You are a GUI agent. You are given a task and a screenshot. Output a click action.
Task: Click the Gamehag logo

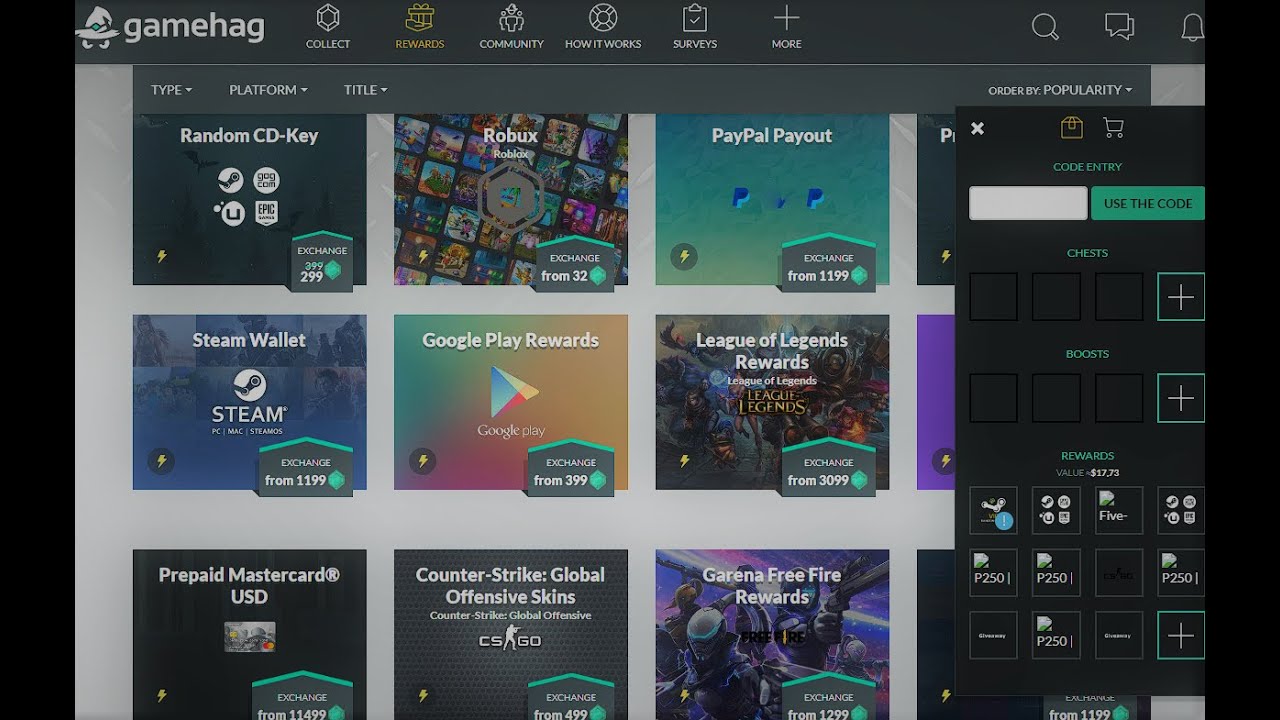[x=171, y=26]
